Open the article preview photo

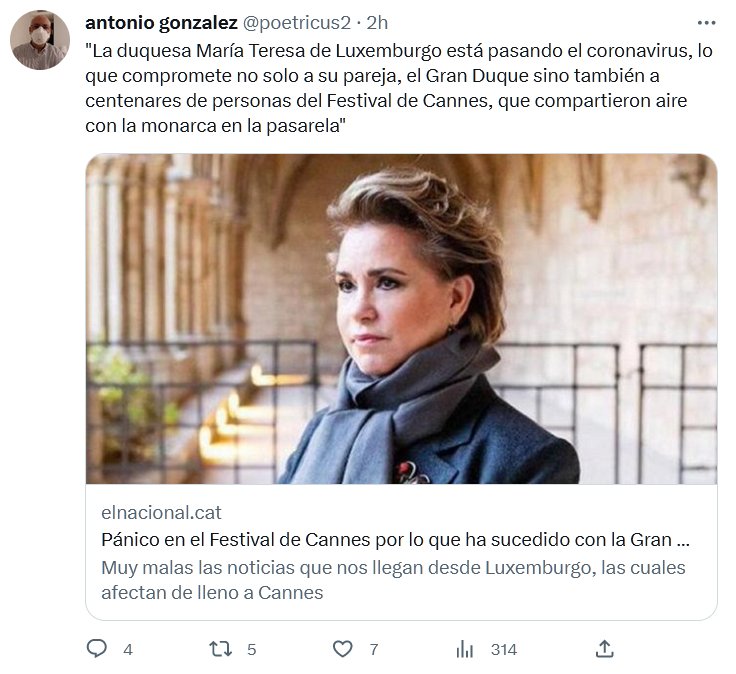[x=401, y=318]
